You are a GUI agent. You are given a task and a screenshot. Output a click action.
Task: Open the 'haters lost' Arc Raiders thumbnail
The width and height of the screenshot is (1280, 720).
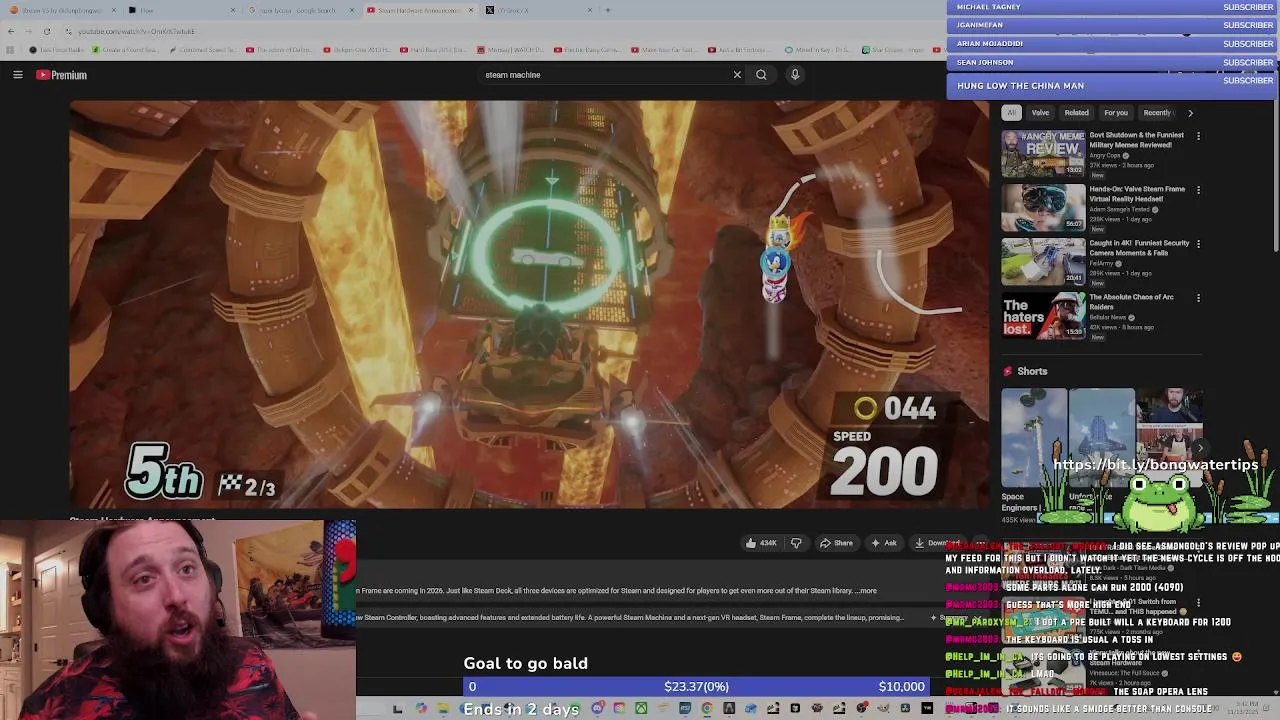point(1043,316)
